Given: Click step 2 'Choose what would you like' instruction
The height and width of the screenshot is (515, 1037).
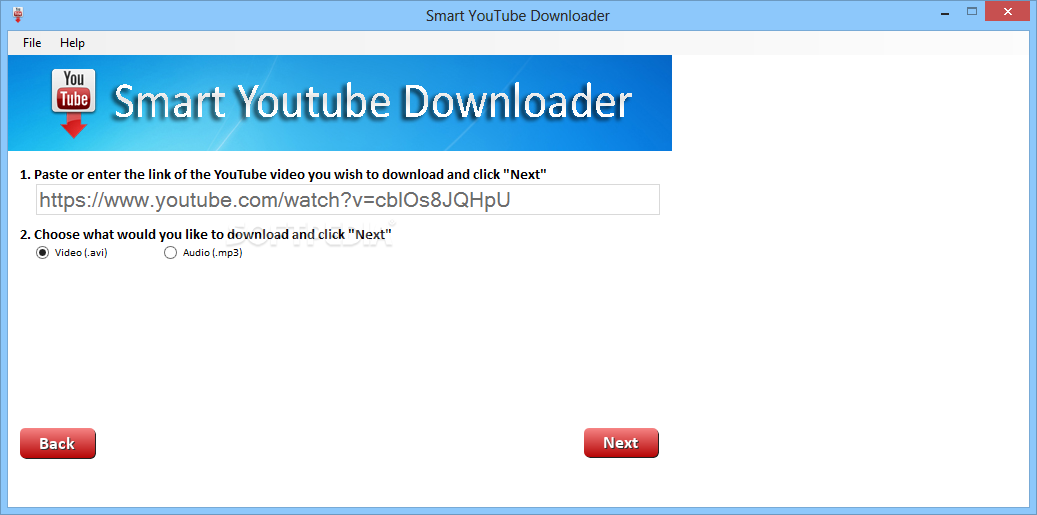Looking at the screenshot, I should point(206,234).
